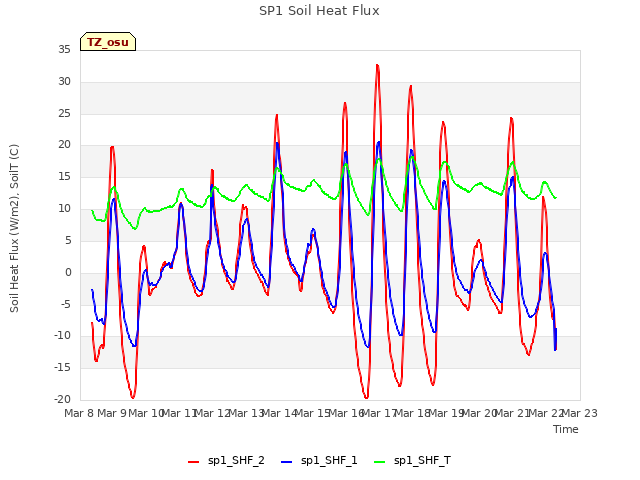Click the y-axis tick label 20
This screenshot has height=480, width=640.
pos(64,145)
